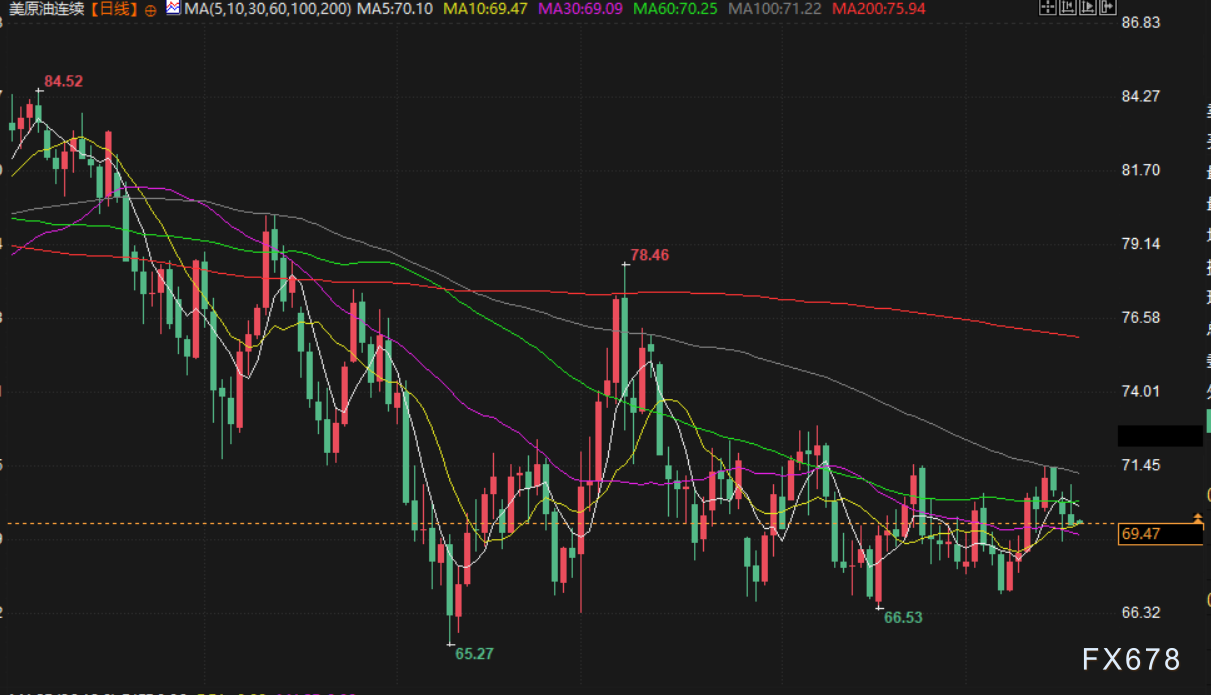Image resolution: width=1211 pixels, height=695 pixels.
Task: Click the 84.52 high price marker
Action: tap(63, 81)
